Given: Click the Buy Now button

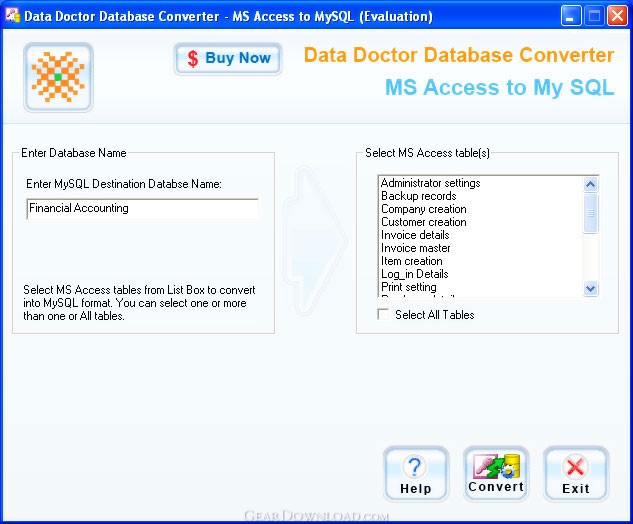Looking at the screenshot, I should click(228, 59).
